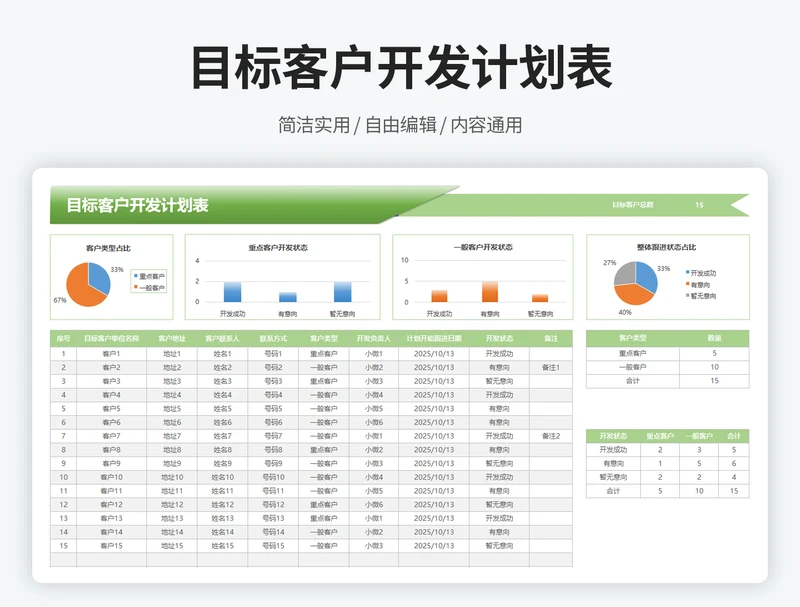Select the cell 姓名5

[222, 409]
